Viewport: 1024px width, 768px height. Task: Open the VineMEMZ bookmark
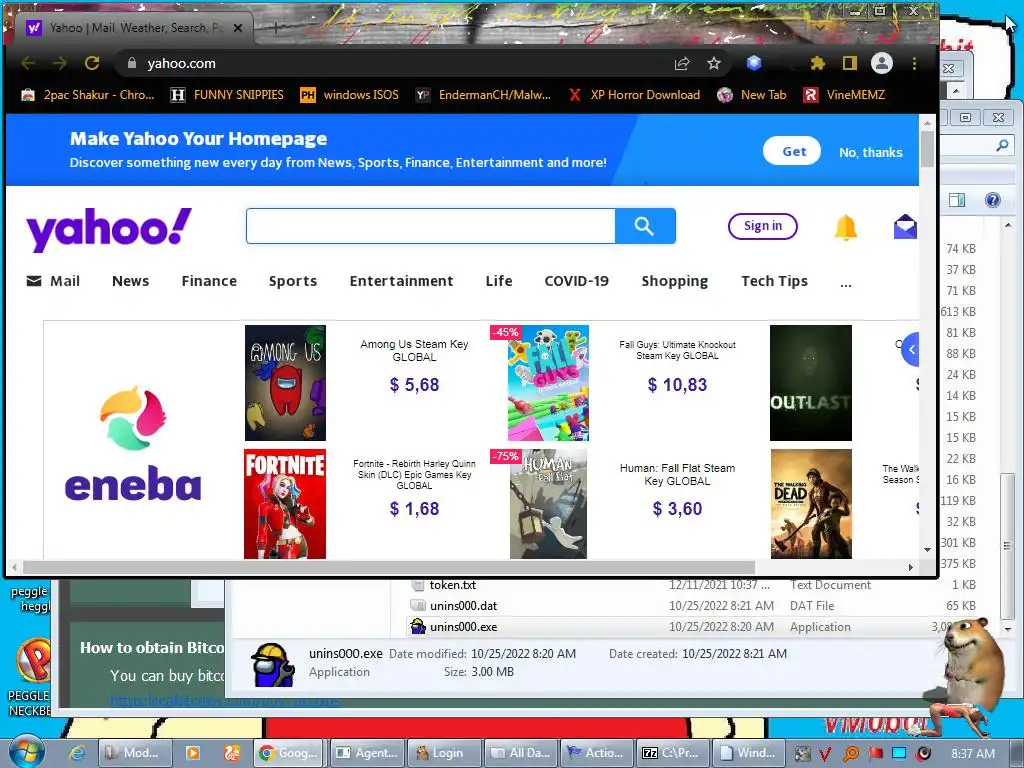click(844, 95)
